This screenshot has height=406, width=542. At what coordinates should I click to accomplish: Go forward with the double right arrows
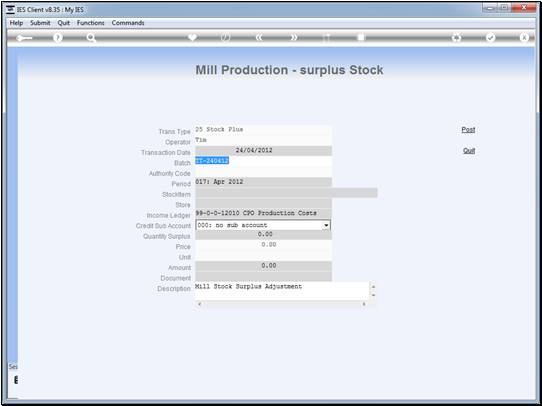pos(293,38)
